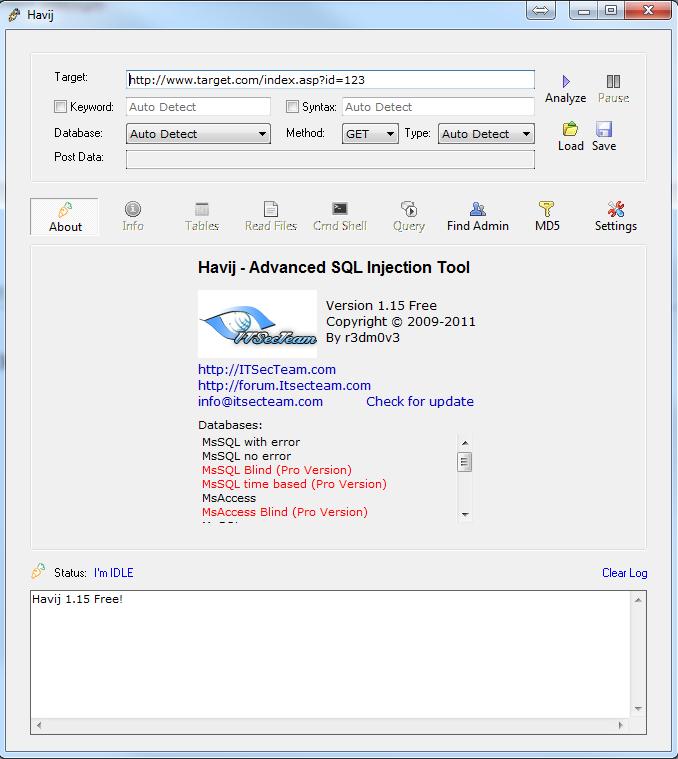
Task: Select 'MsAccess' list entry
Action: click(x=229, y=498)
